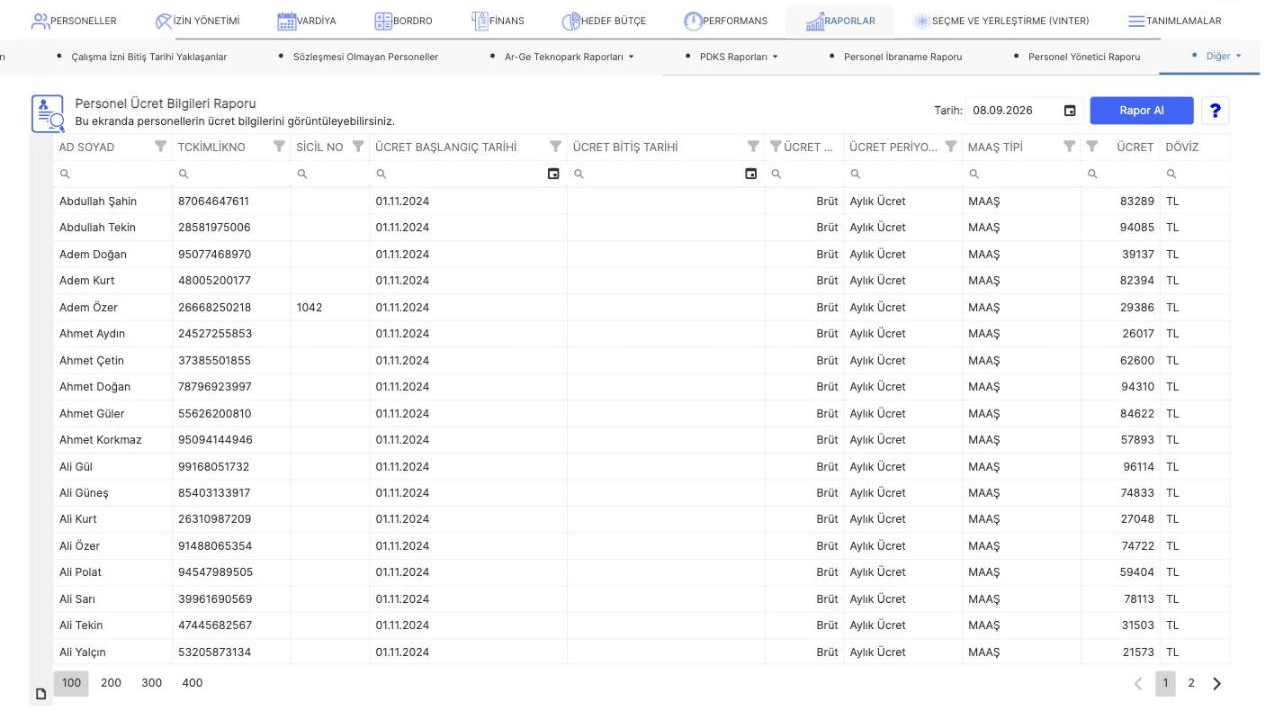
Task: Open the Tarih calendar picker icon
Action: [x=1070, y=110]
